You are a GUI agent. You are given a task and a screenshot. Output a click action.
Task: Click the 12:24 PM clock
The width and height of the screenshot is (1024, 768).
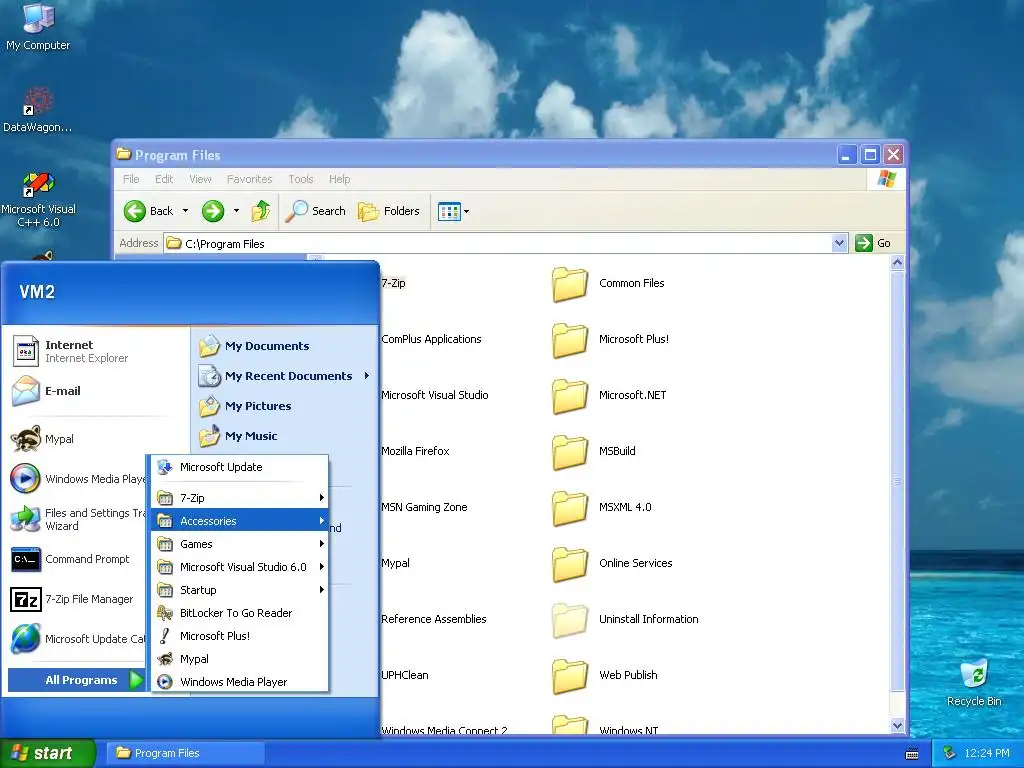(987, 753)
